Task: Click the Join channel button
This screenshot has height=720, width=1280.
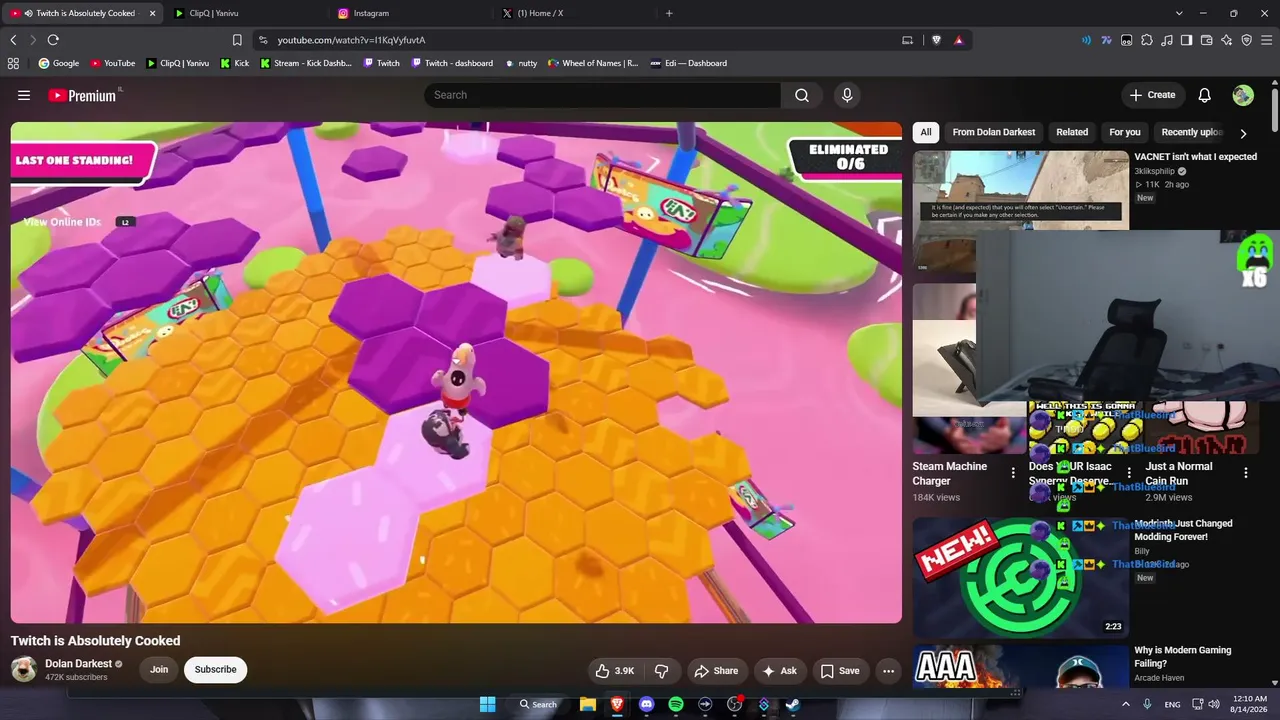Action: (x=159, y=670)
